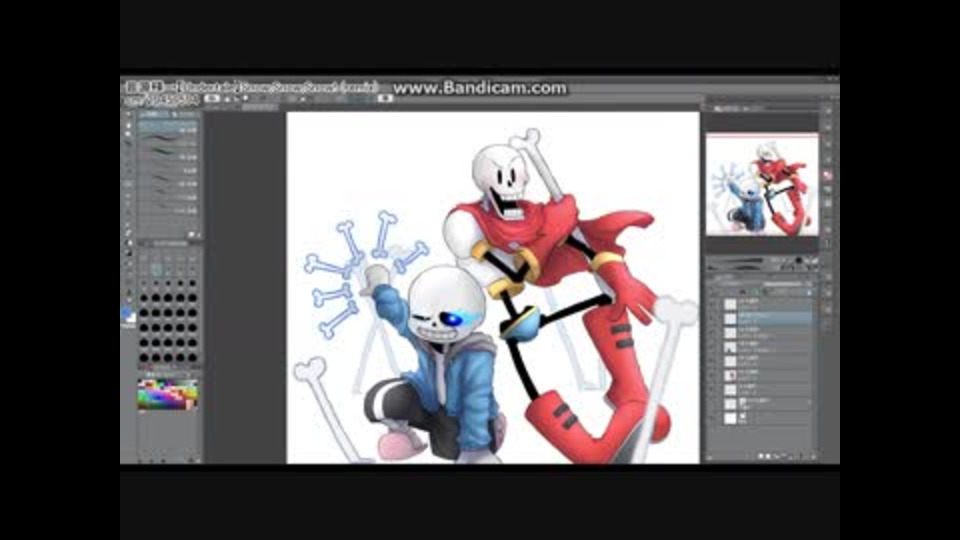Click the brush stroke preview above the layers panel
The width and height of the screenshot is (960, 540).
pos(735,264)
